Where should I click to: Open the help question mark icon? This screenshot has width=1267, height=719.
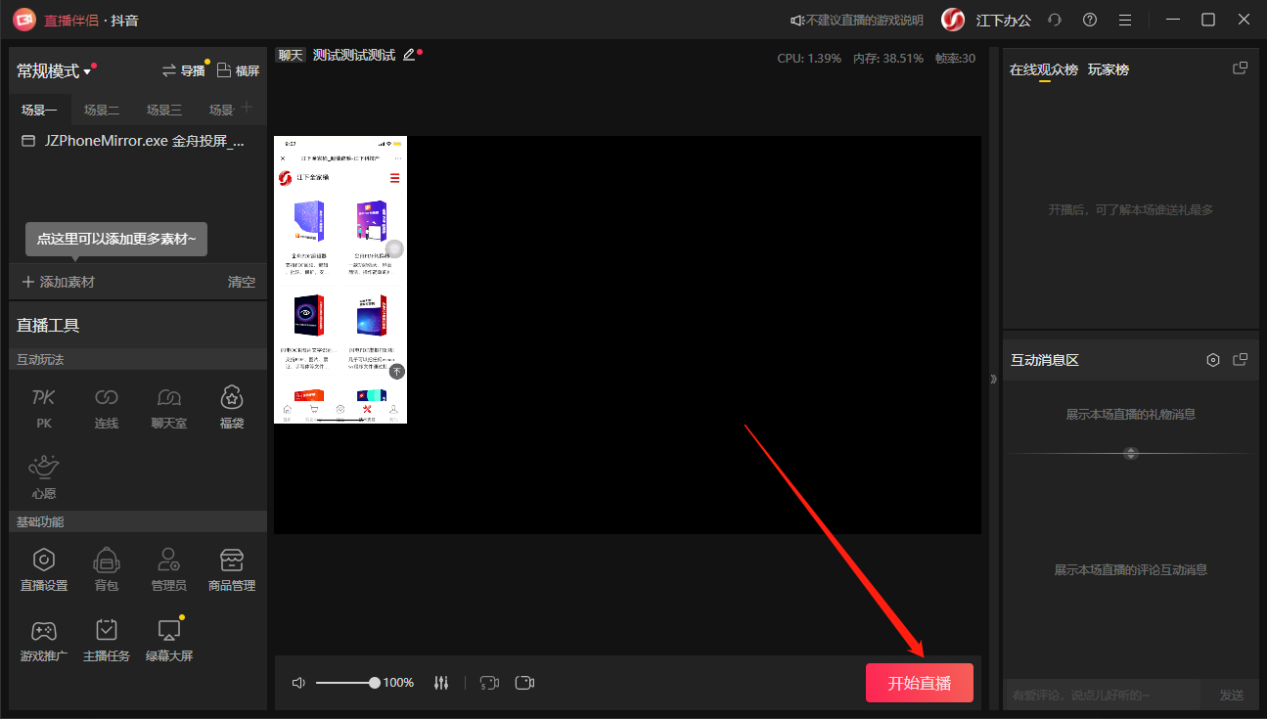click(x=1090, y=20)
